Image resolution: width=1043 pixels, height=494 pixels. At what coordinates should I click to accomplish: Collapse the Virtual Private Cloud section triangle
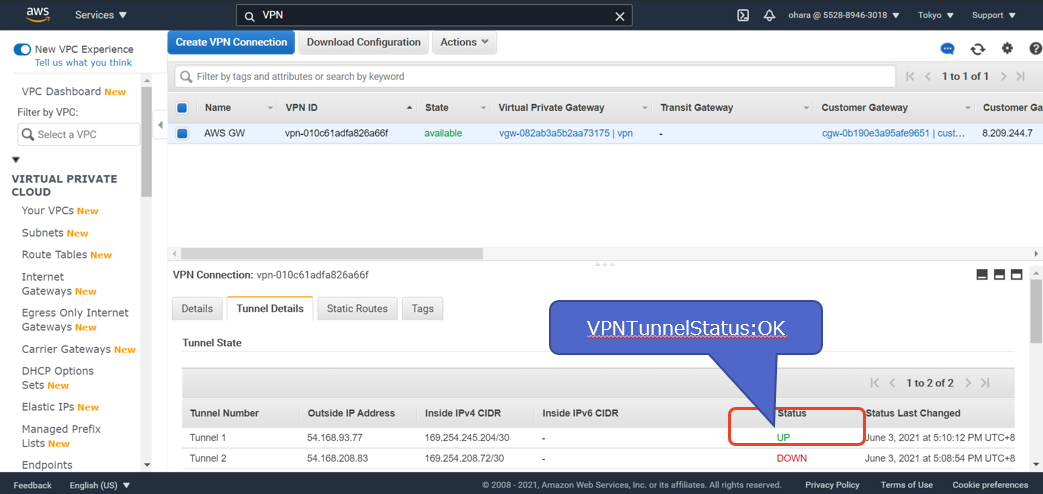point(16,160)
